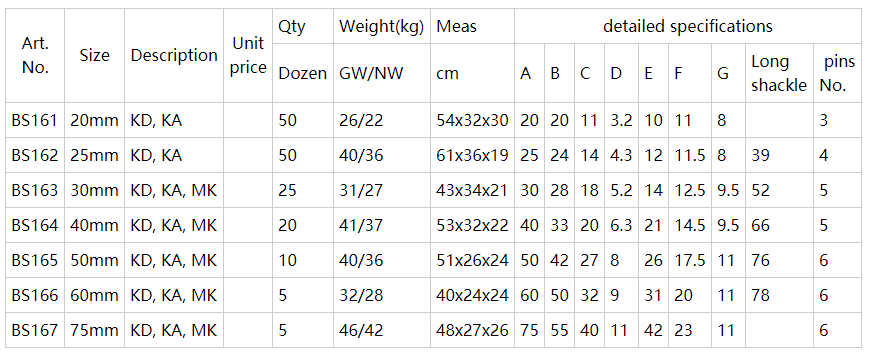This screenshot has height=361, width=885.
Task: Select the 17.5 value in column F
Action: pos(690,260)
